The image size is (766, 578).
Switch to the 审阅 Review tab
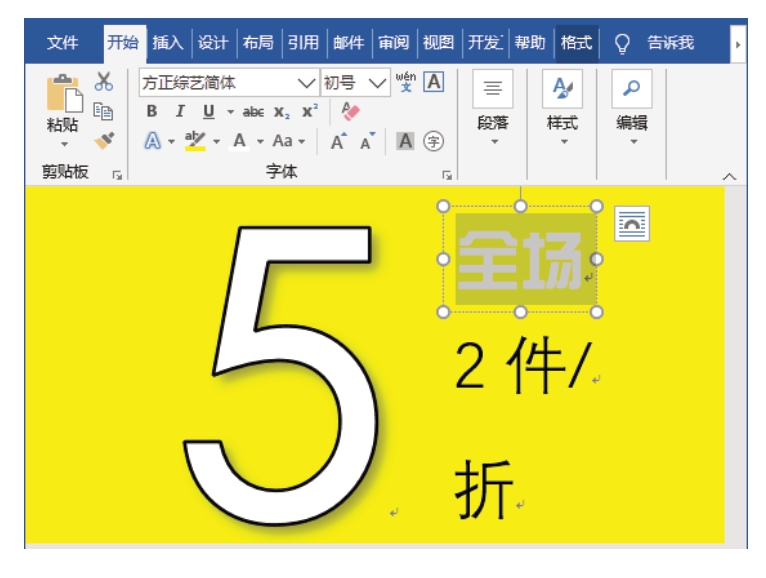pos(393,43)
